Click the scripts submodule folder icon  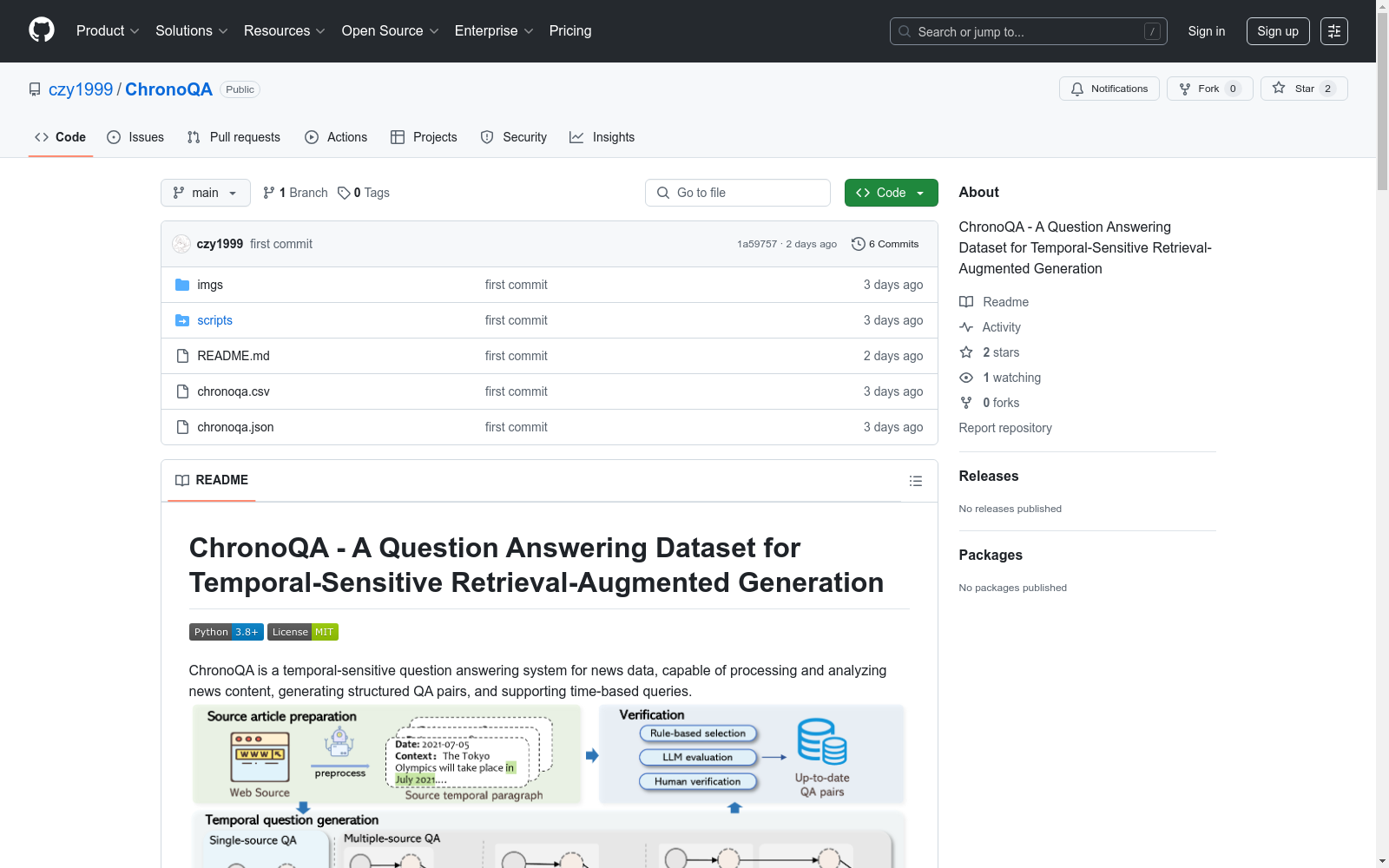click(182, 320)
